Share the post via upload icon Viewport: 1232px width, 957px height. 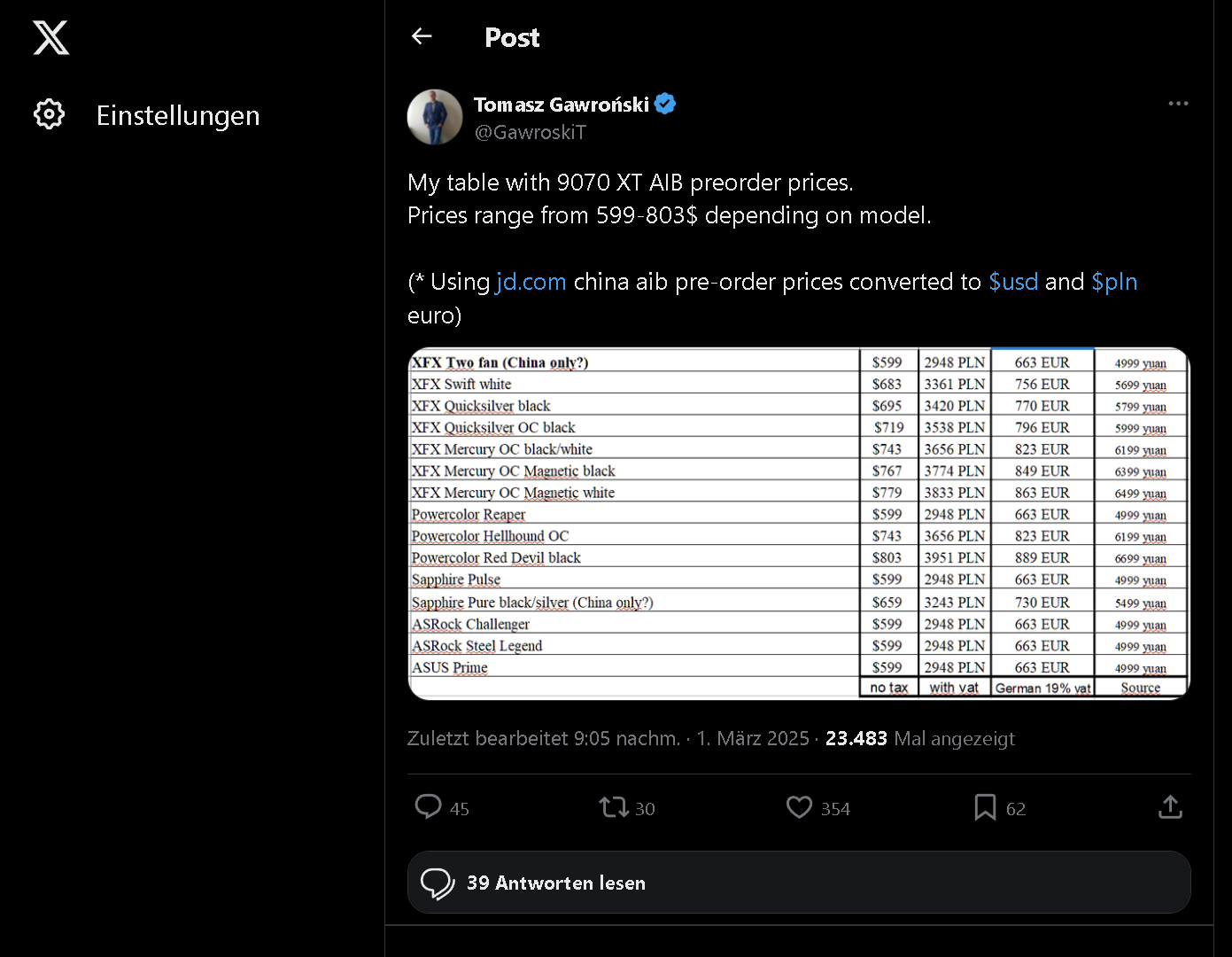(x=1170, y=807)
